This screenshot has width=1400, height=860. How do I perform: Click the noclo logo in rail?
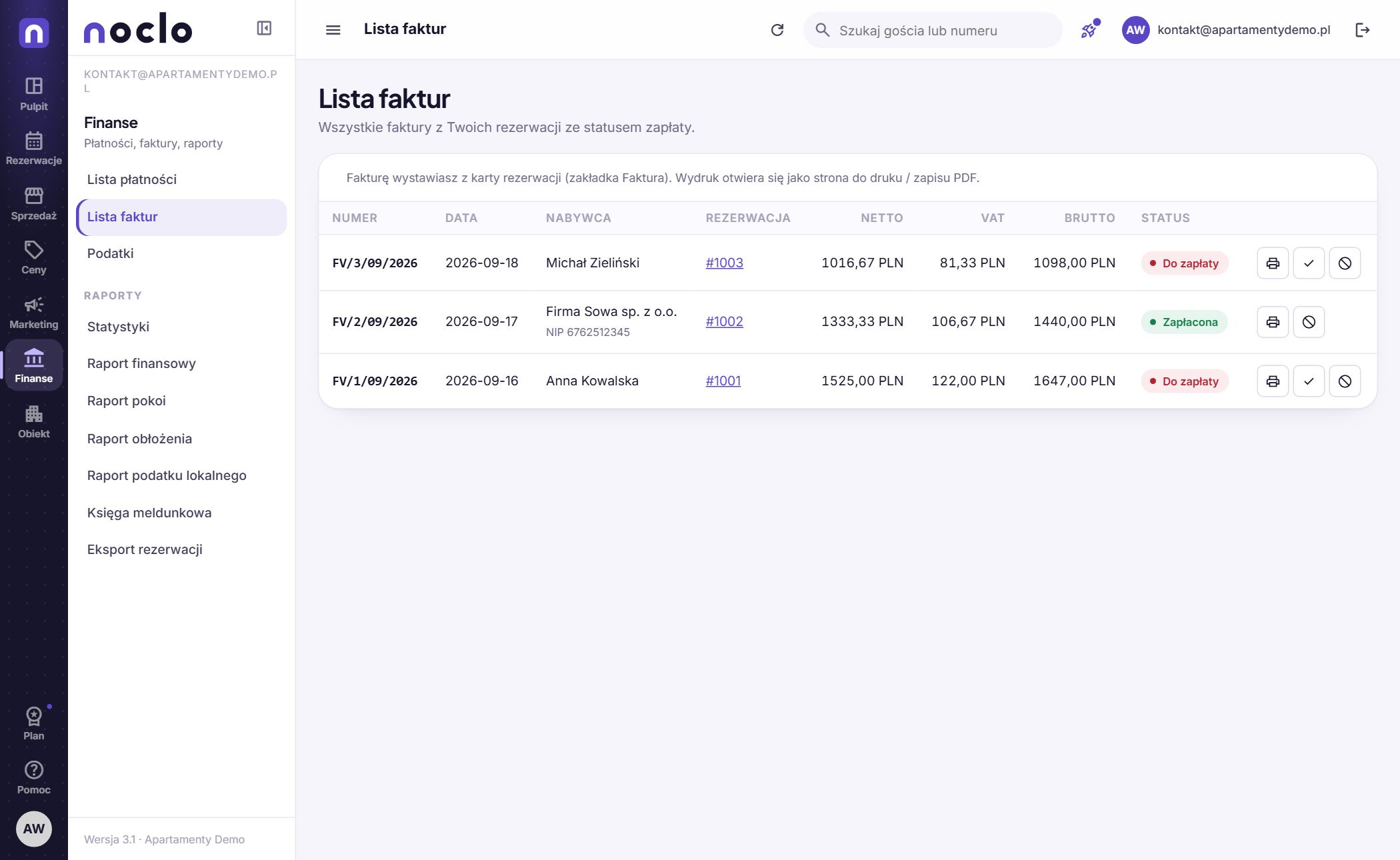34,33
